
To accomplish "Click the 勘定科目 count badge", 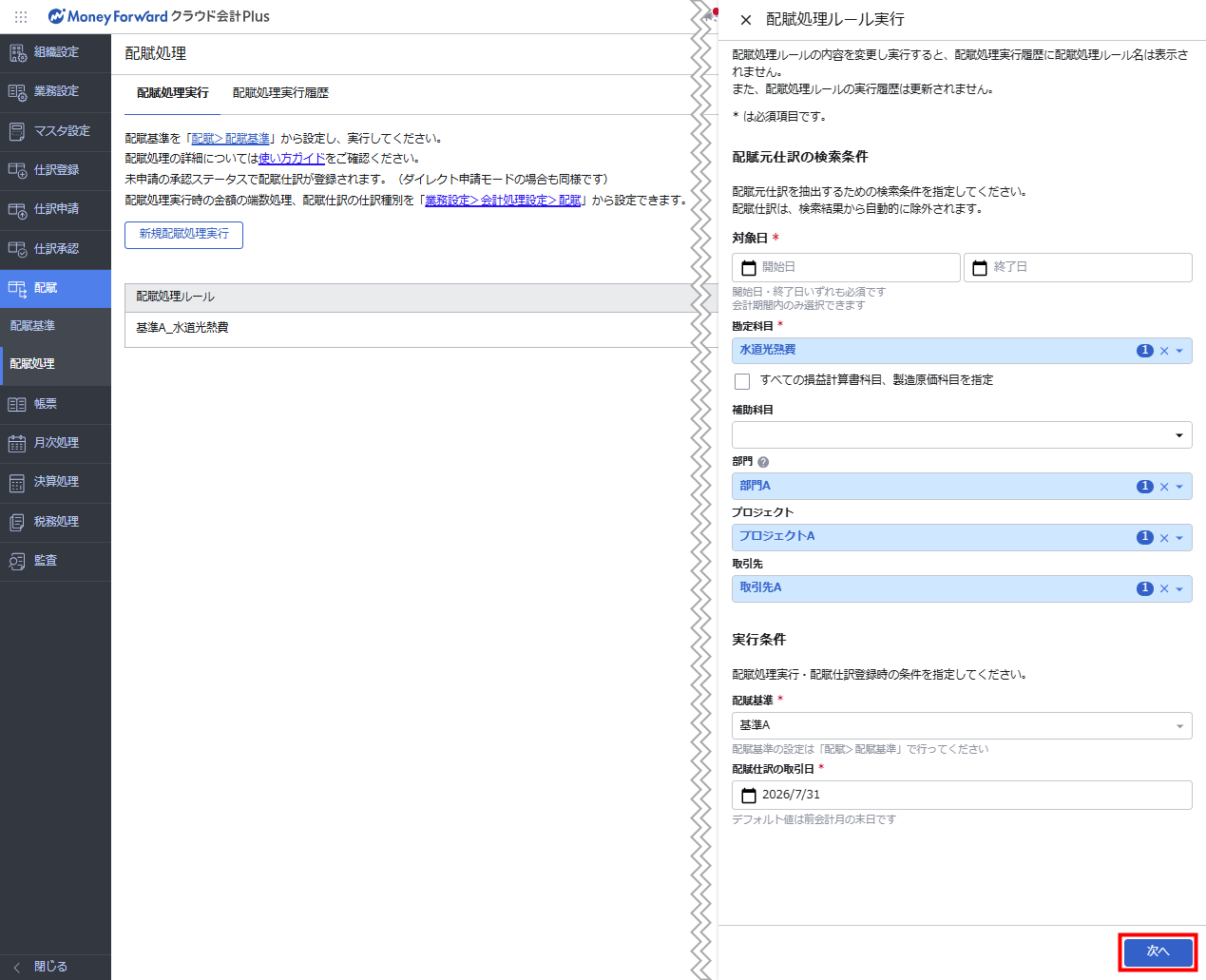I will 1145,351.
